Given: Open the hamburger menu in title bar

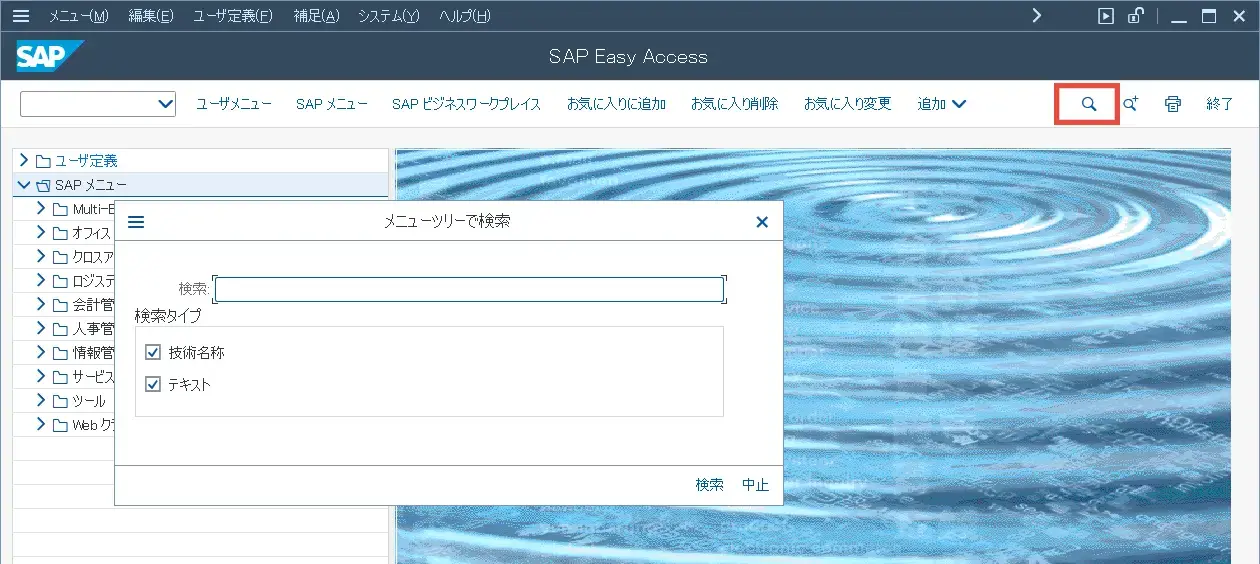Looking at the screenshot, I should click(x=20, y=16).
